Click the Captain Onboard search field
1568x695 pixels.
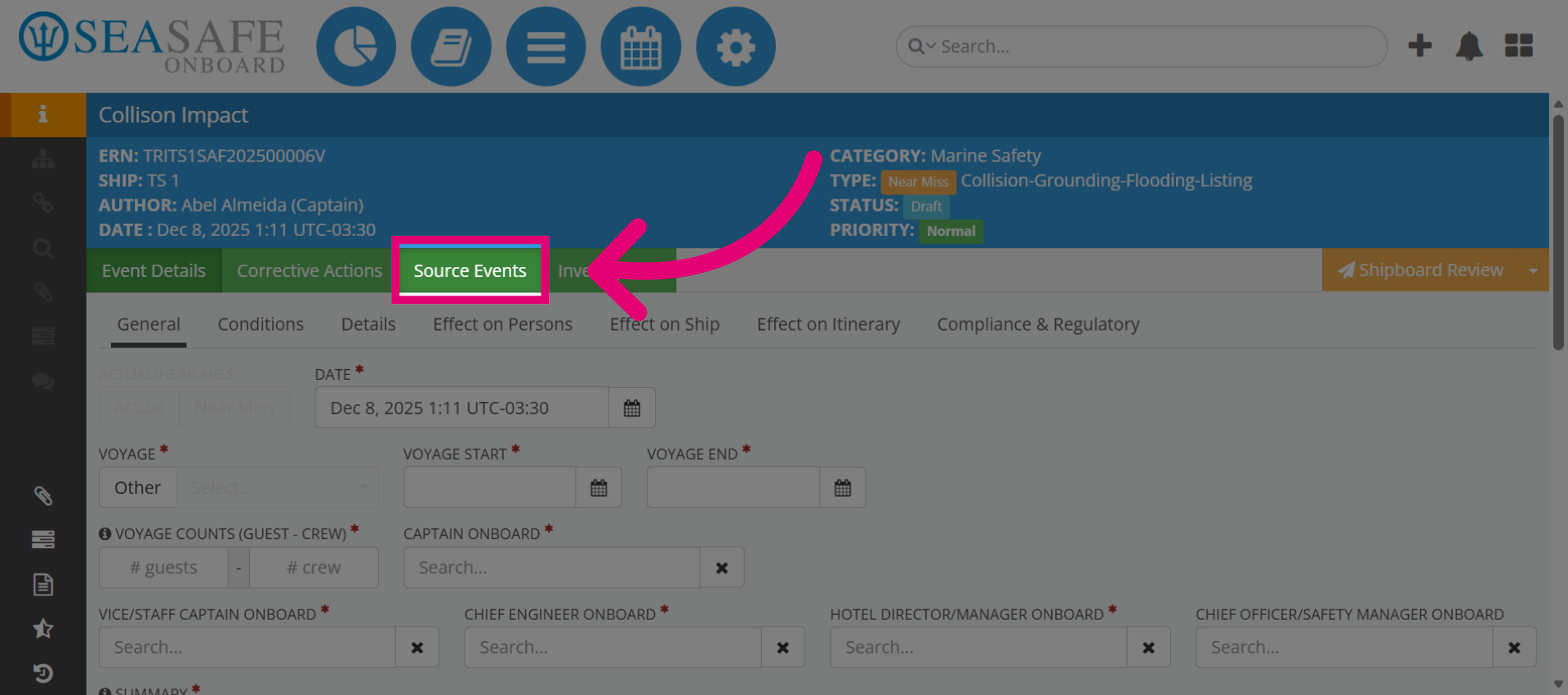pyautogui.click(x=552, y=568)
